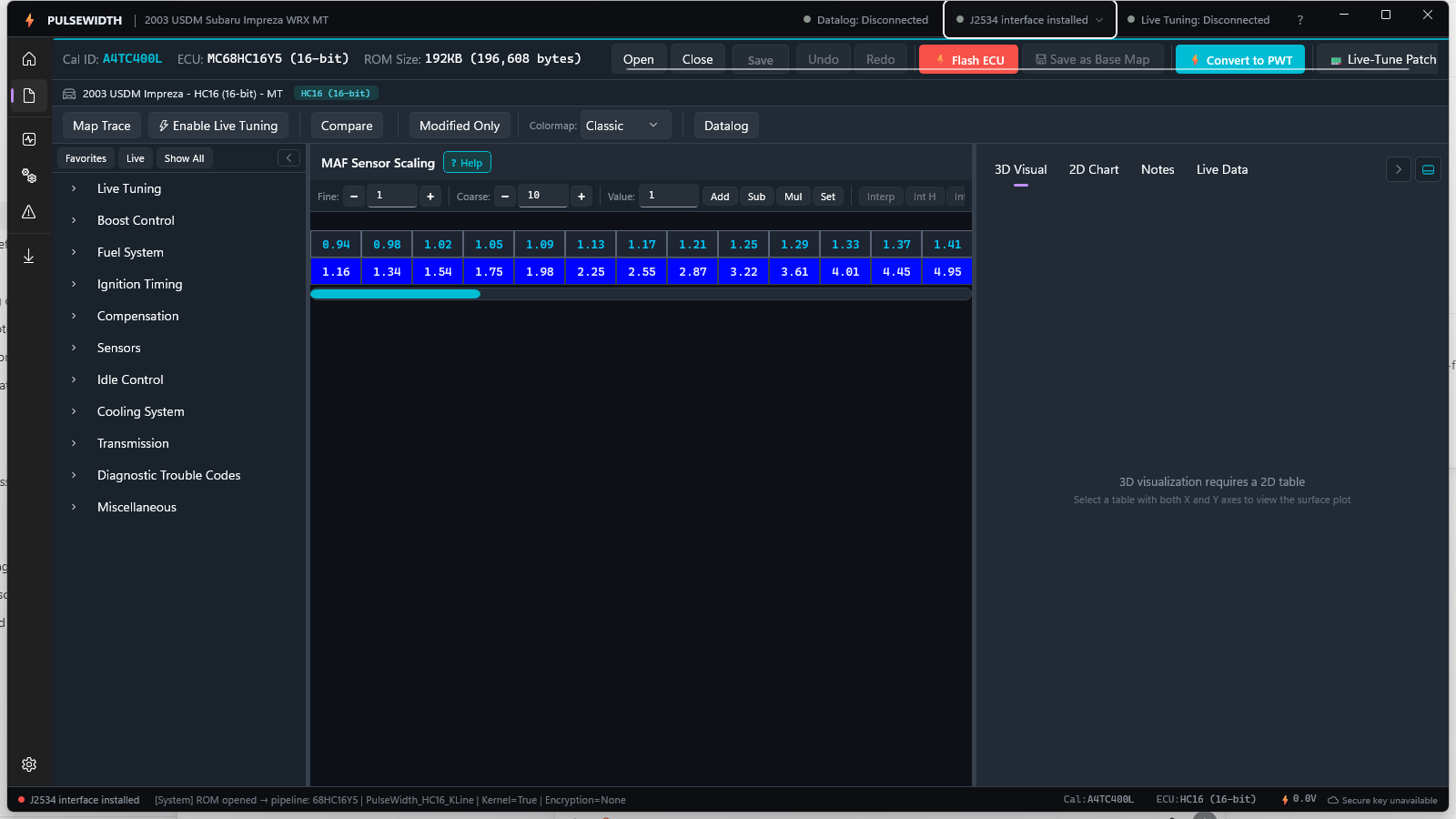The width and height of the screenshot is (1456, 819).
Task: Click the horizontal table scrollbar thumb
Action: point(395,294)
